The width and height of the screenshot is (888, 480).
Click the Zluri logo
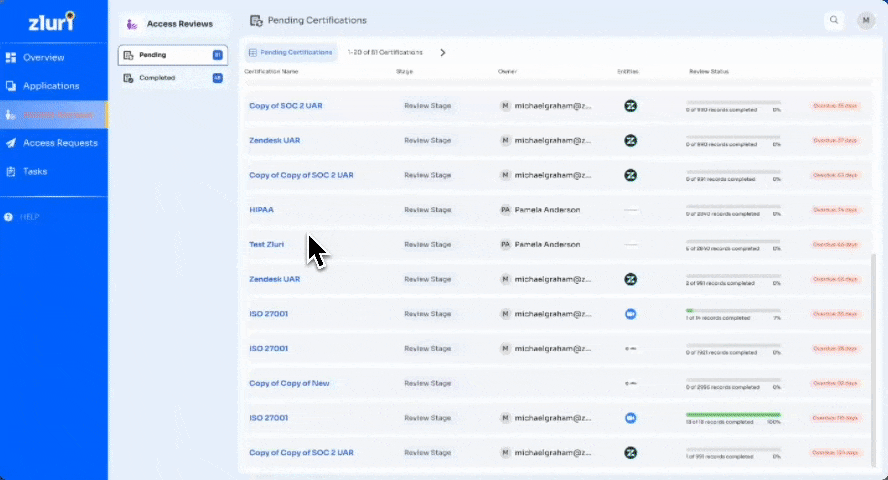click(x=52, y=22)
